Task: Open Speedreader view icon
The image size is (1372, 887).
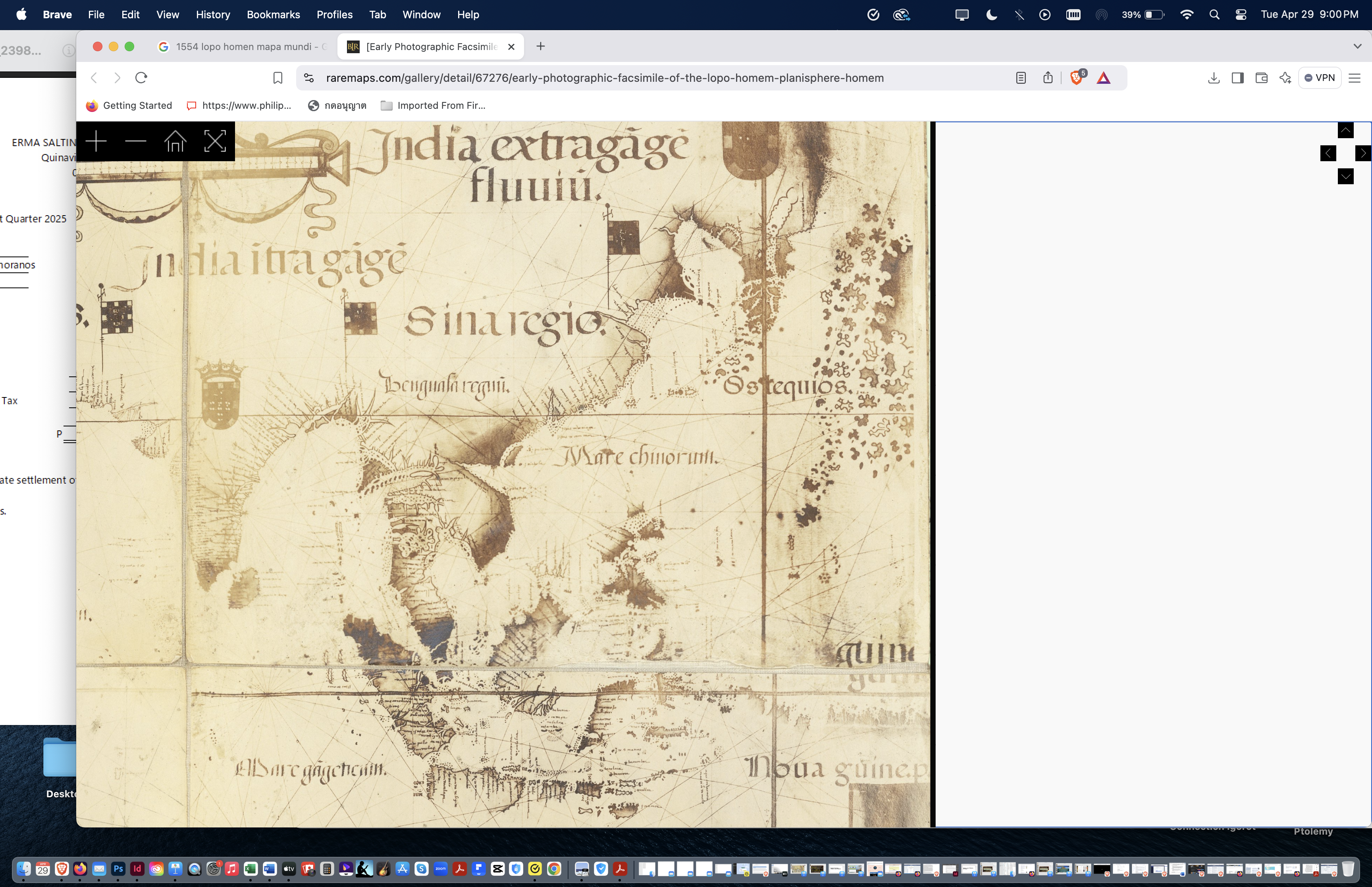Action: tap(1020, 78)
